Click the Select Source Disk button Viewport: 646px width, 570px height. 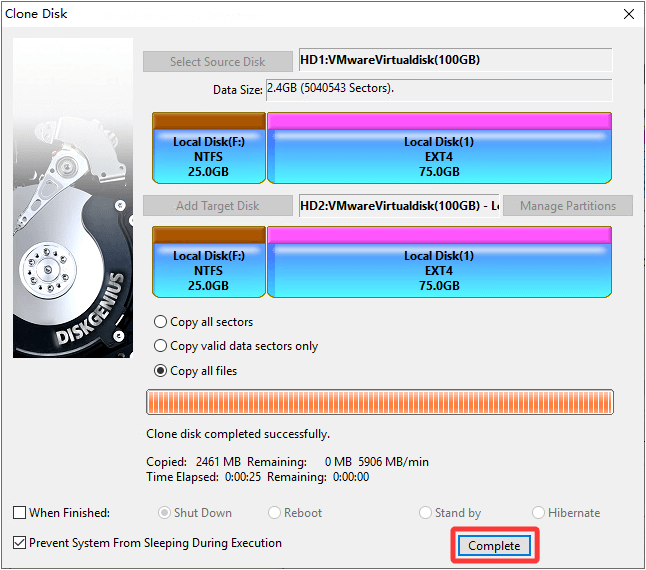point(217,61)
